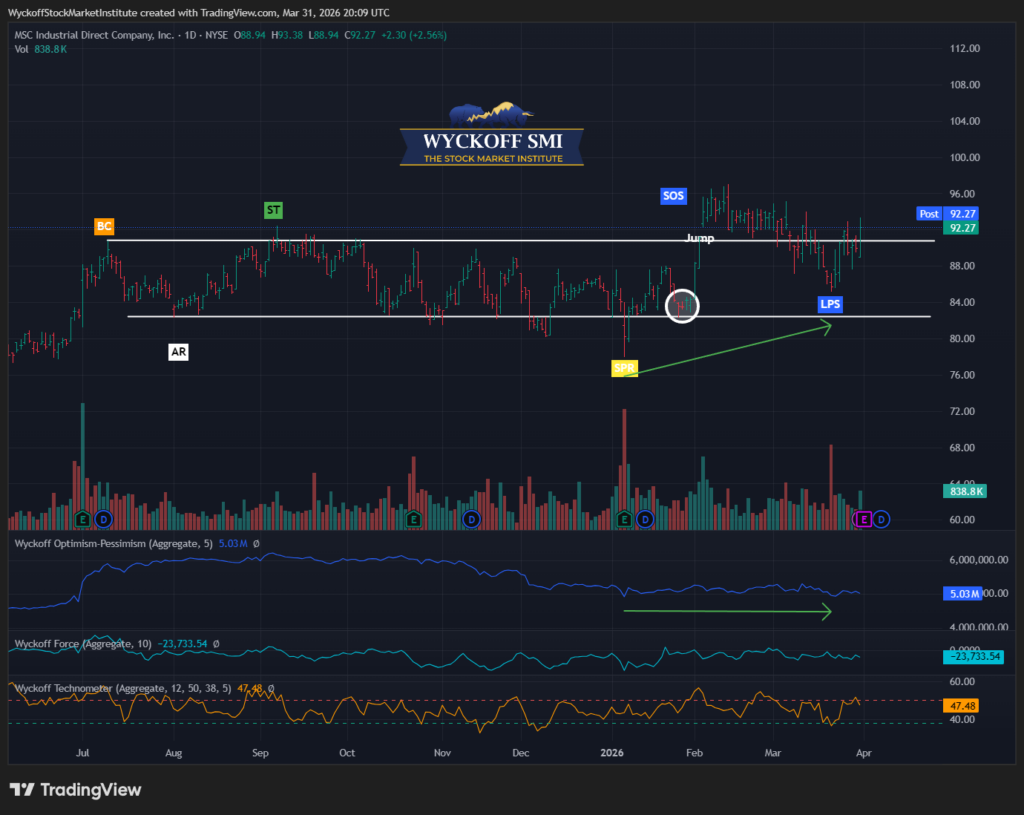1024x815 pixels.
Task: Select the Wyckoff Force indicator title
Action: [80, 644]
